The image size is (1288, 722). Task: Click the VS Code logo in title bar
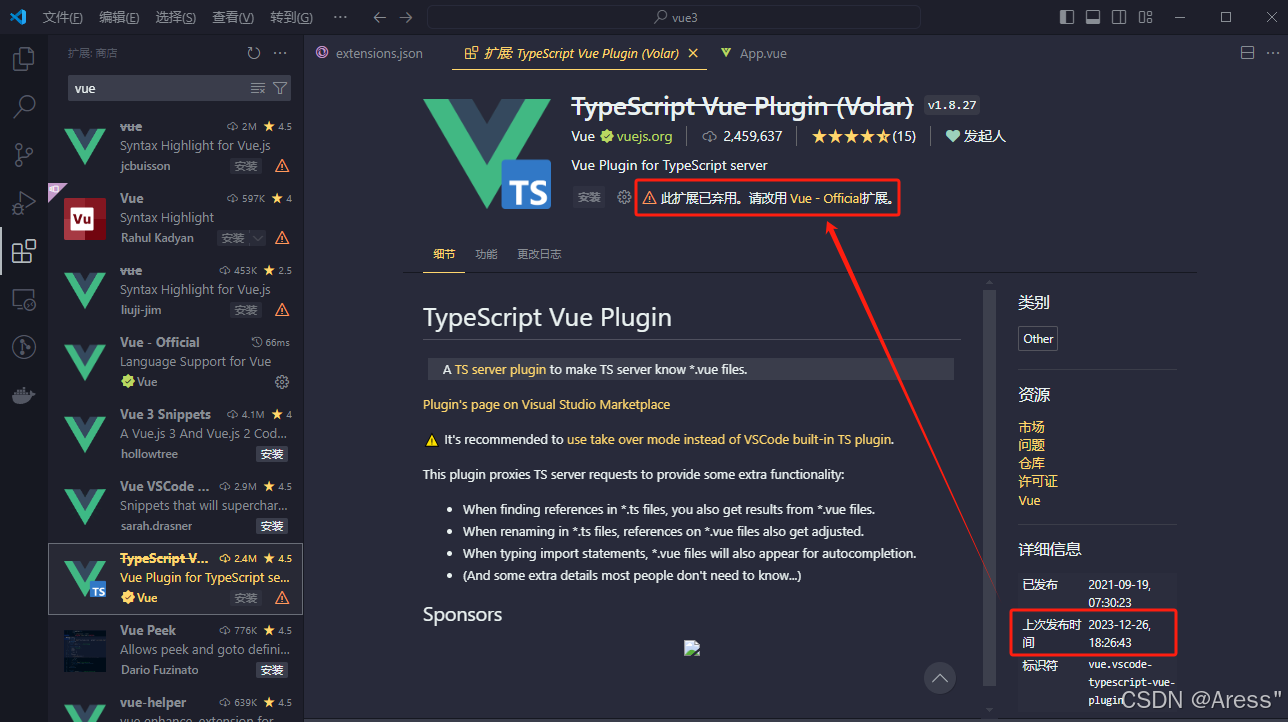tap(18, 17)
